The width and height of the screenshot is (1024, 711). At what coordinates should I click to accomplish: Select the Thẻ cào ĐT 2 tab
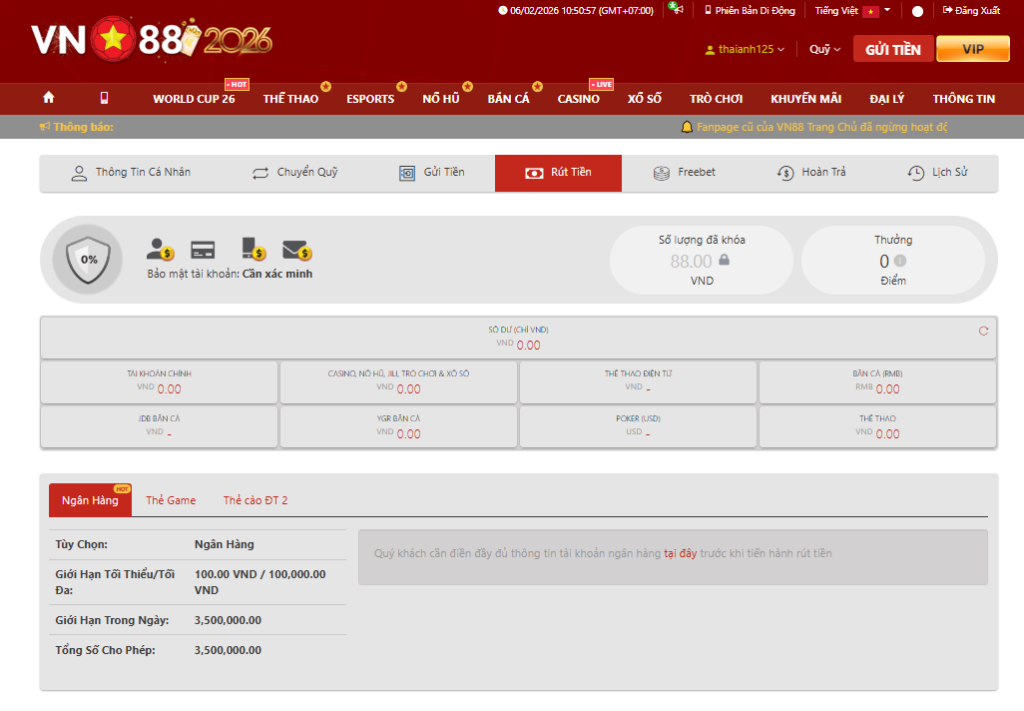point(255,500)
